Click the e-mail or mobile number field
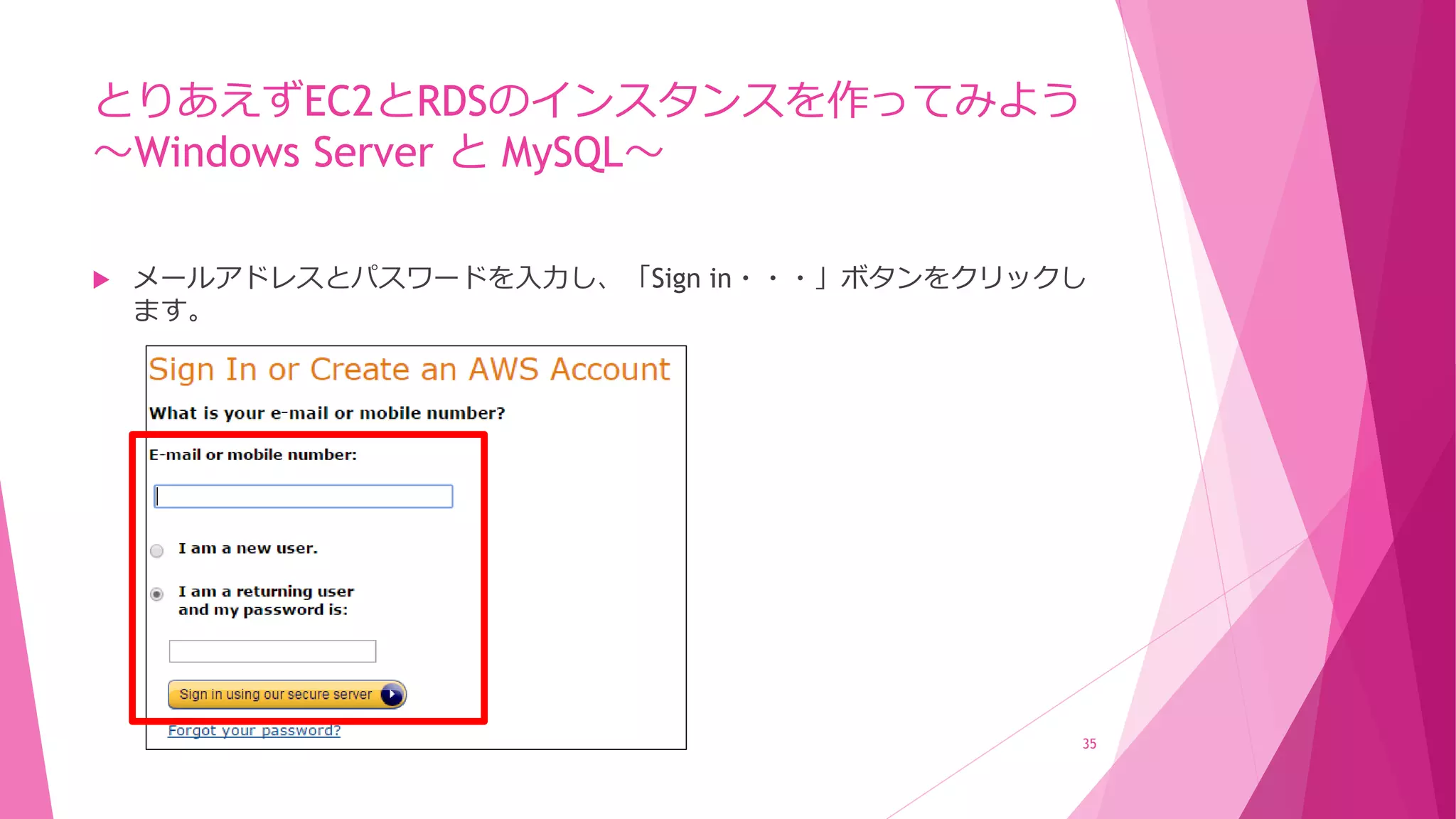The height and width of the screenshot is (819, 1456). [303, 496]
